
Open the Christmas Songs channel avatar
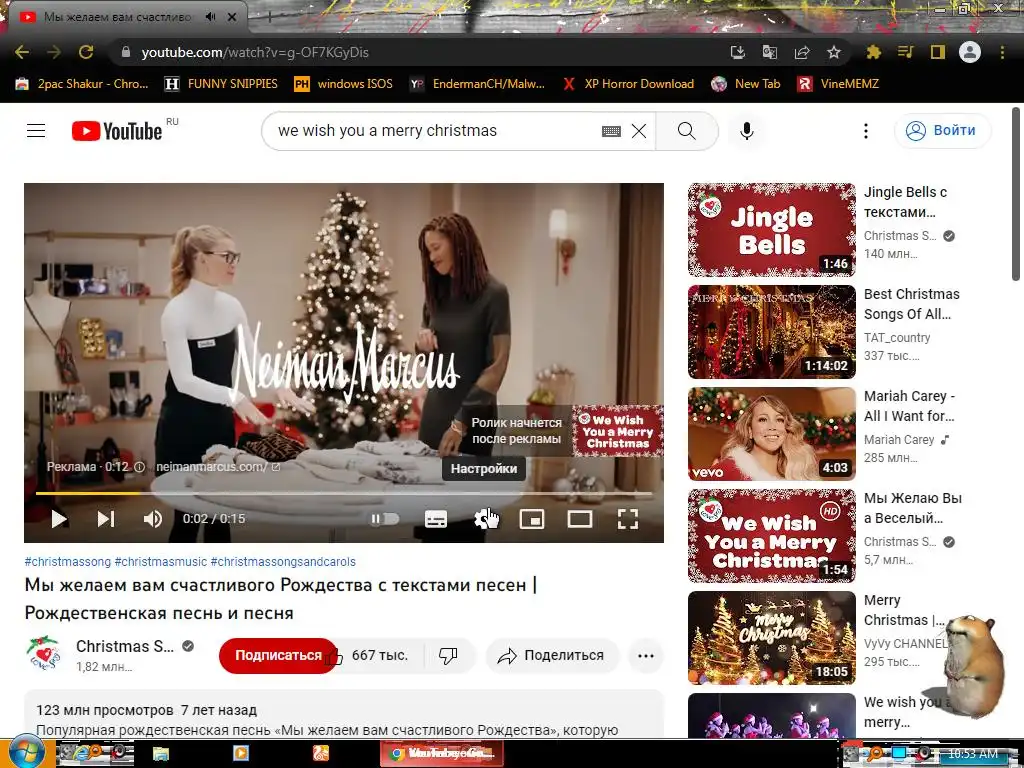(x=43, y=654)
